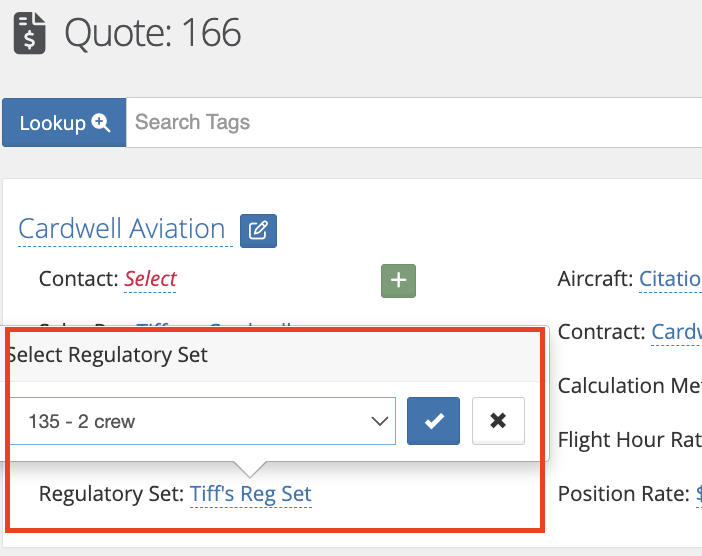The width and height of the screenshot is (702, 556).
Task: Confirm regulatory set with checkmark button
Action: 433,421
